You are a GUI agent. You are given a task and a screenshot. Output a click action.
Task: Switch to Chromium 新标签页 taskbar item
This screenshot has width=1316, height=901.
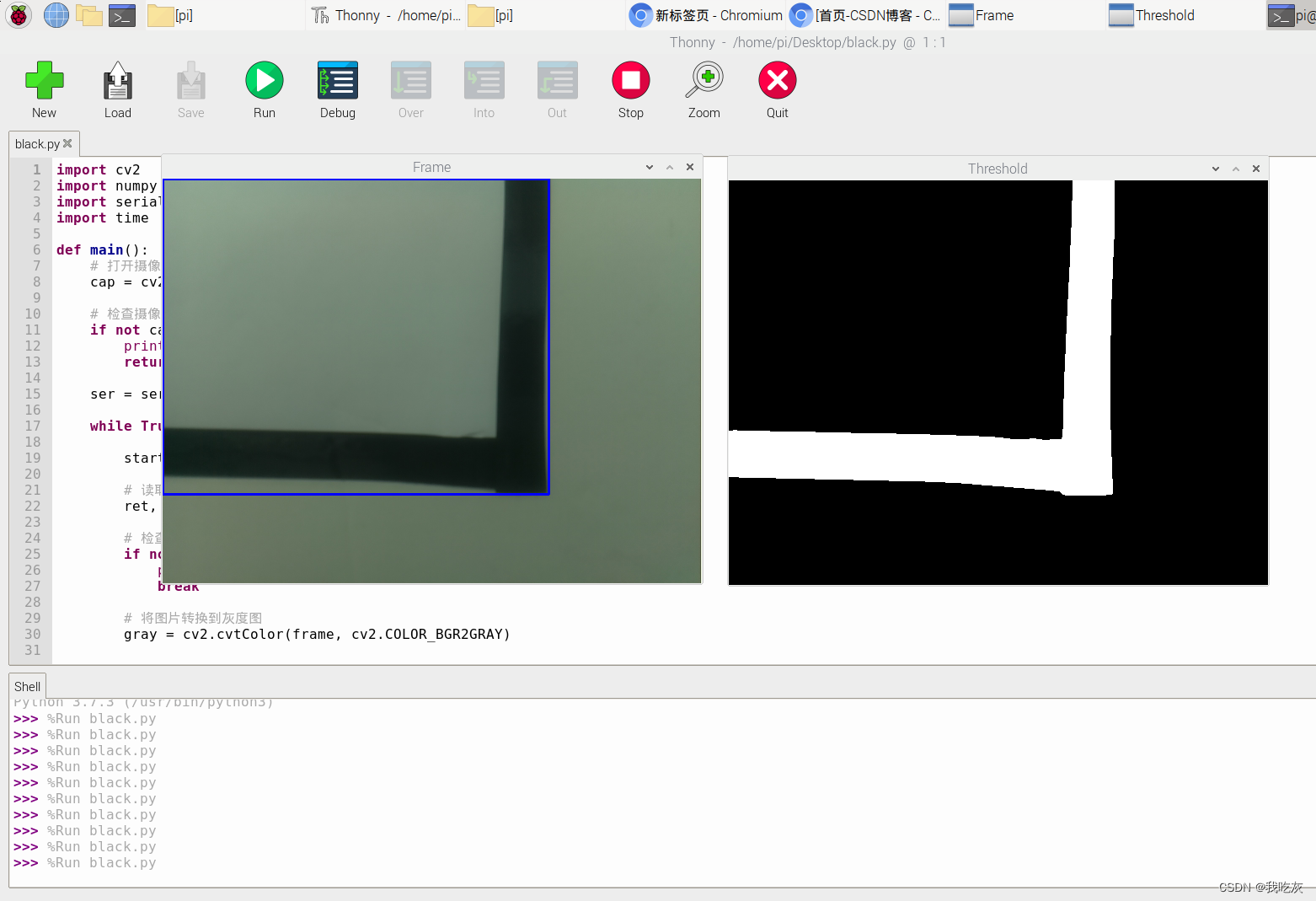708,15
